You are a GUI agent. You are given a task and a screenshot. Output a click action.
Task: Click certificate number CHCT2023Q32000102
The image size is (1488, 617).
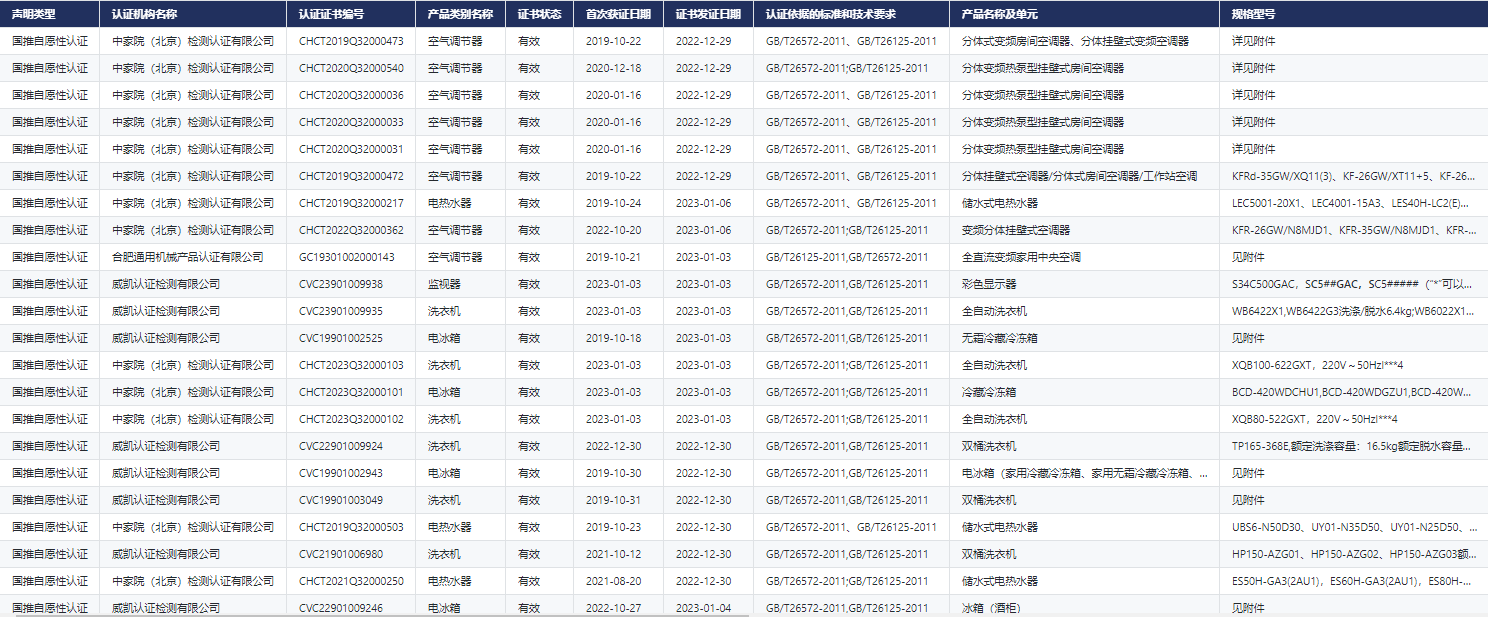[x=351, y=419]
